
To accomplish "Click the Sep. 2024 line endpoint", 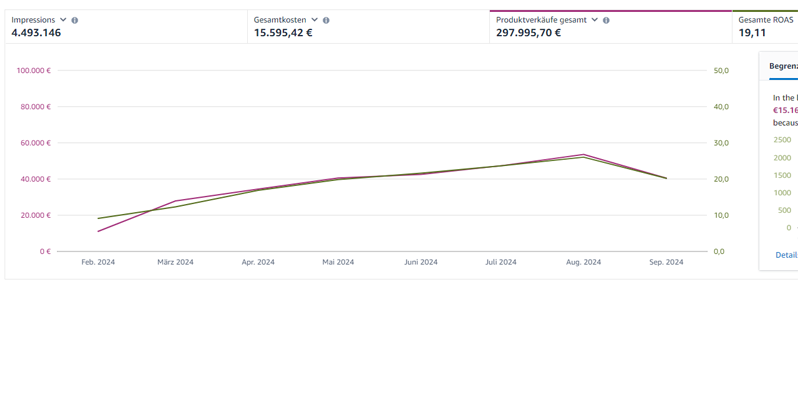I will pos(667,178).
